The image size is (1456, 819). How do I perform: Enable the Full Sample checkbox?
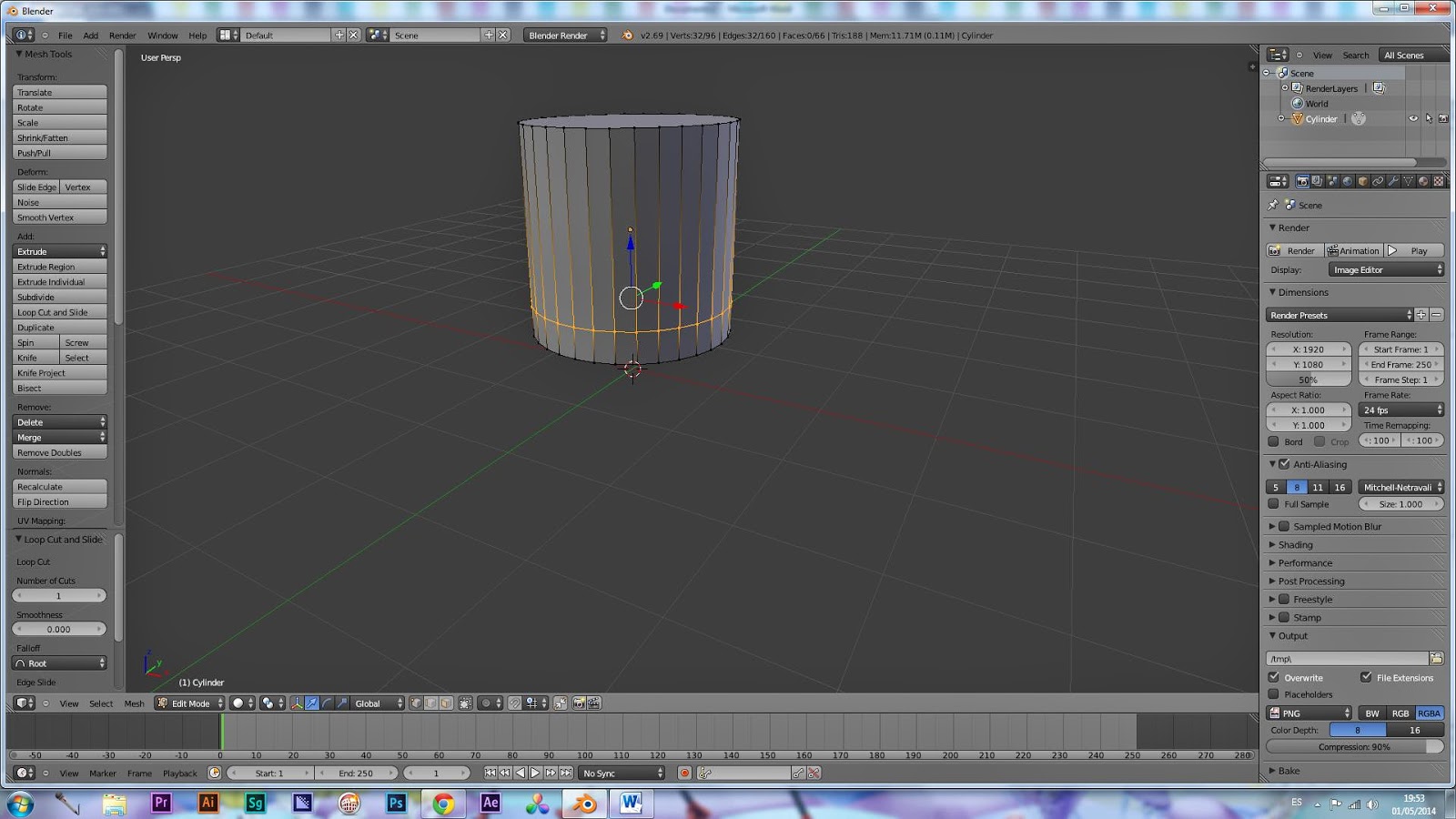click(1274, 504)
